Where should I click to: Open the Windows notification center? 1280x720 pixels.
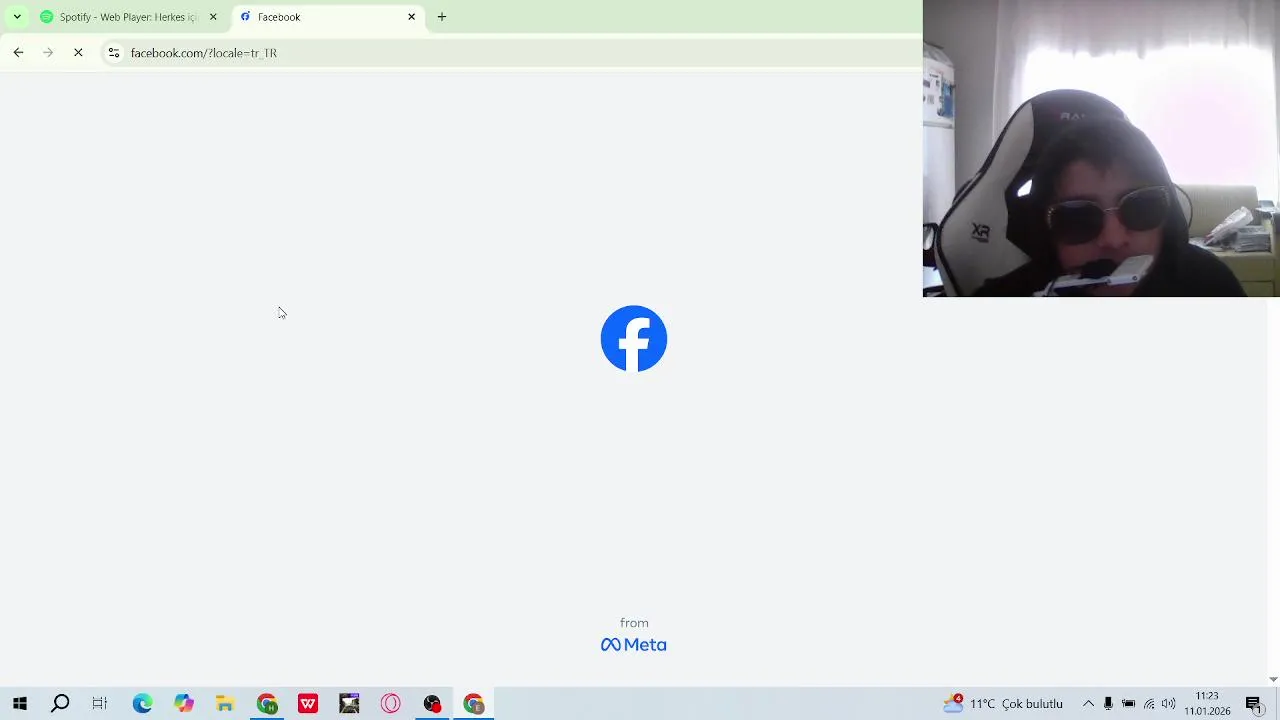(1254, 704)
